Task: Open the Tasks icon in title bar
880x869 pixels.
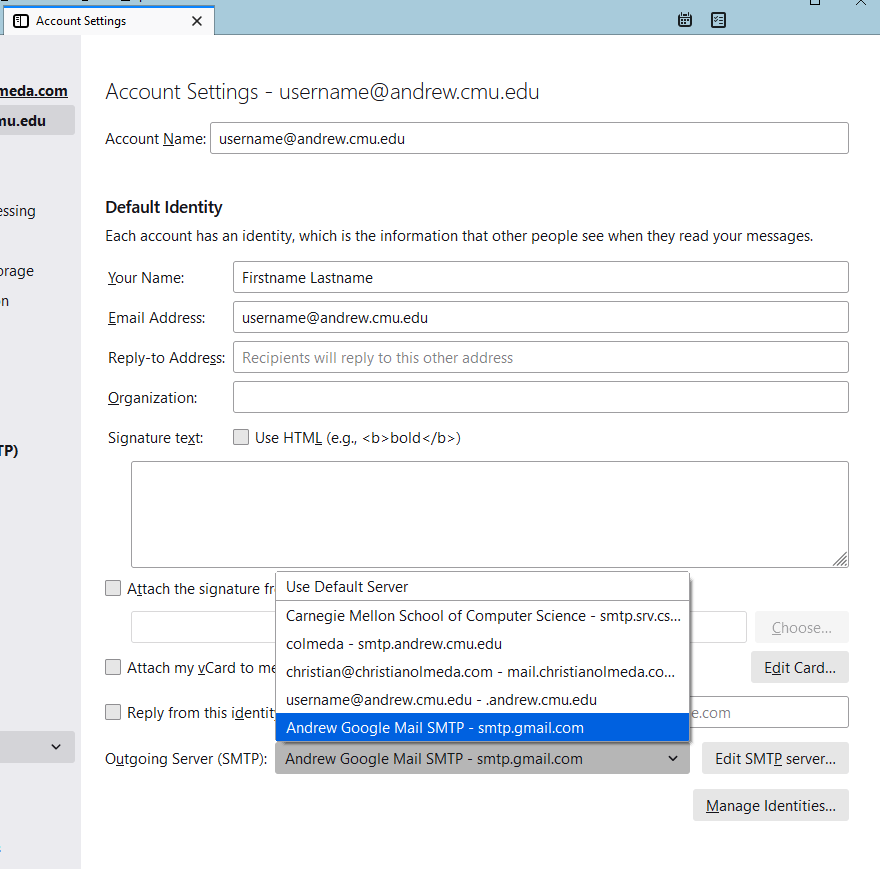Action: pyautogui.click(x=718, y=20)
